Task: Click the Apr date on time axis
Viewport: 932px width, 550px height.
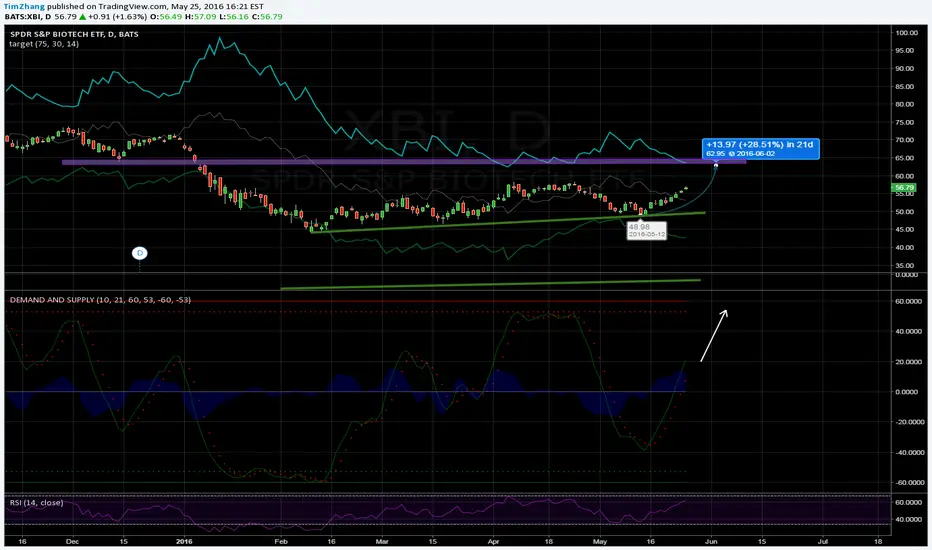Action: [x=493, y=542]
